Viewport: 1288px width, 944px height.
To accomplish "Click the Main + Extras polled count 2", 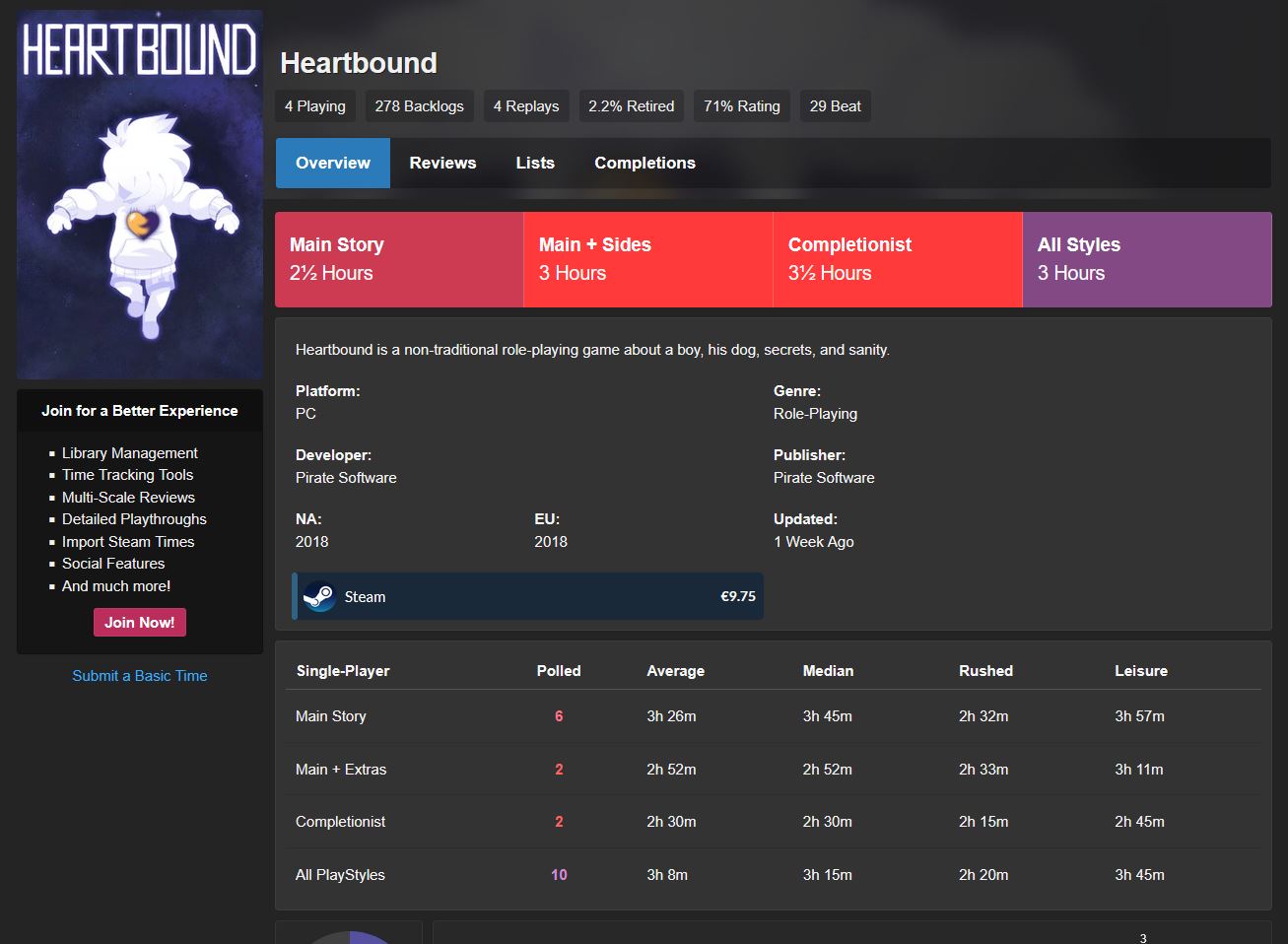I will click(x=559, y=770).
